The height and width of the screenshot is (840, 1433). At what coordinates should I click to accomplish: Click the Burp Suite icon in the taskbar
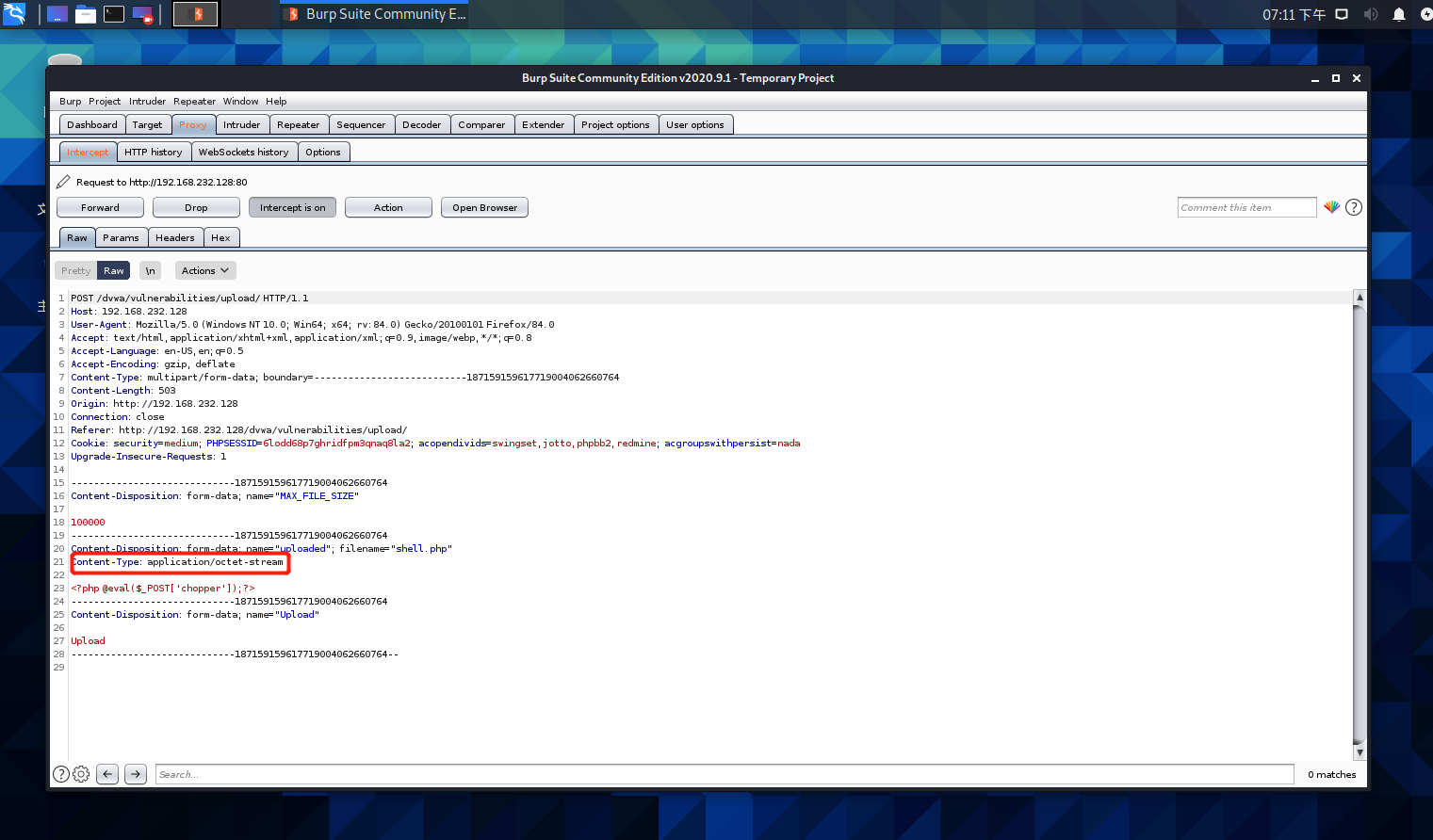pos(196,14)
